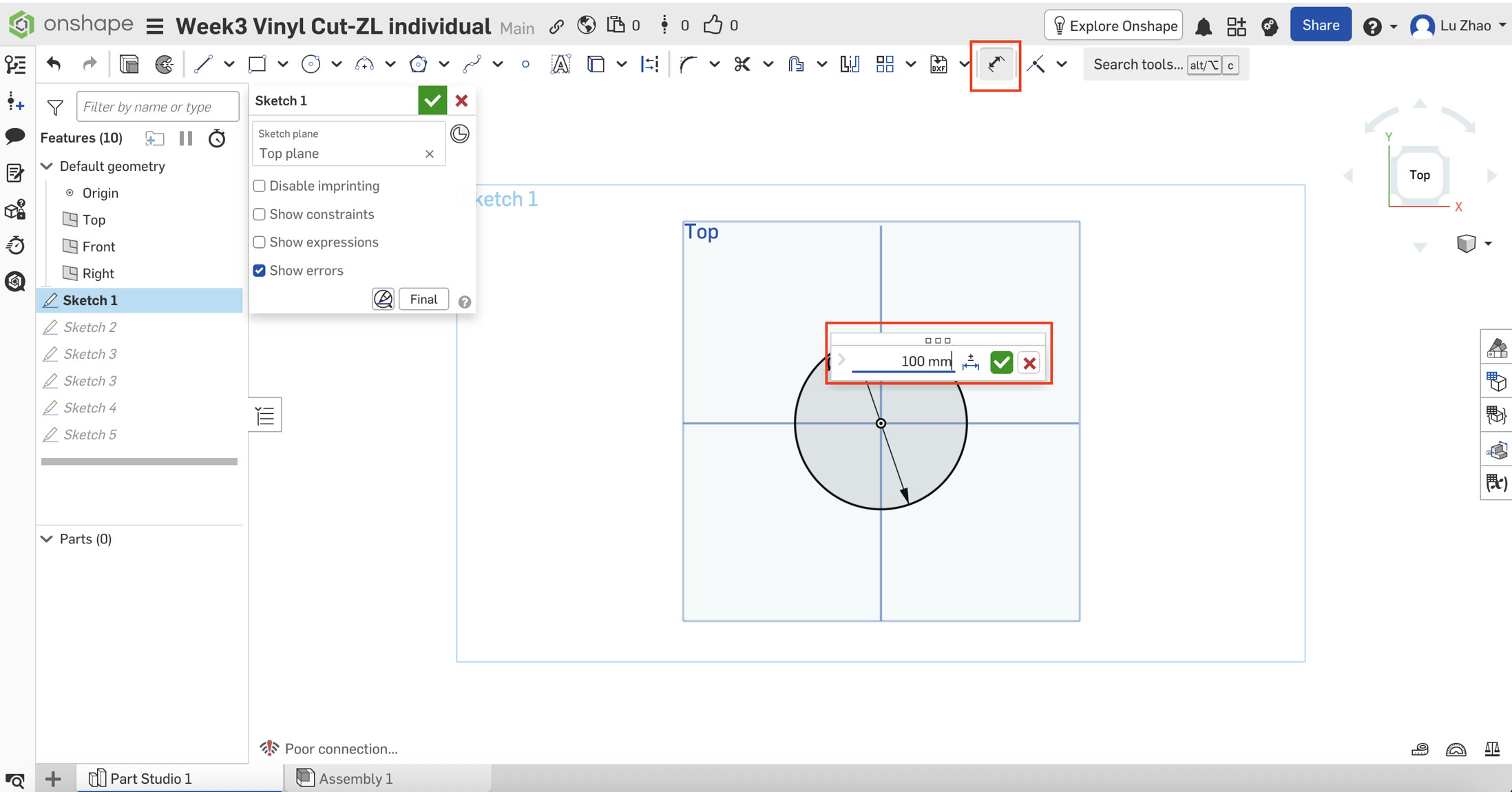Click the Undo arrow icon
This screenshot has width=1512, height=792.
(x=54, y=65)
